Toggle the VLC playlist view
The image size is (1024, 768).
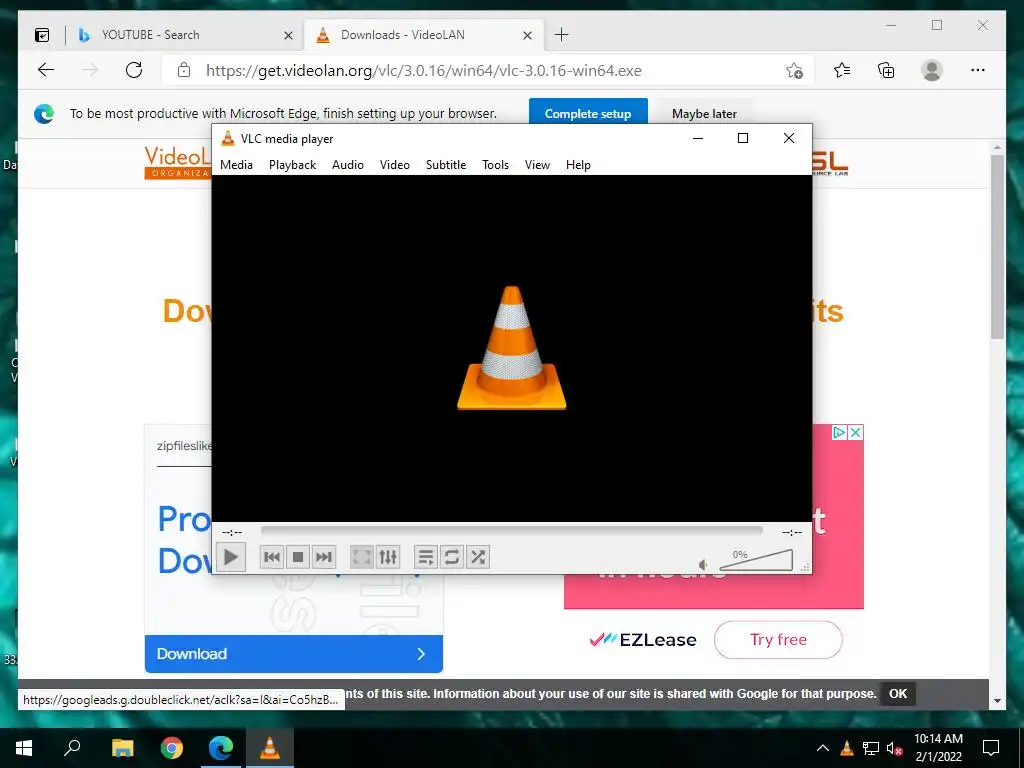(426, 557)
